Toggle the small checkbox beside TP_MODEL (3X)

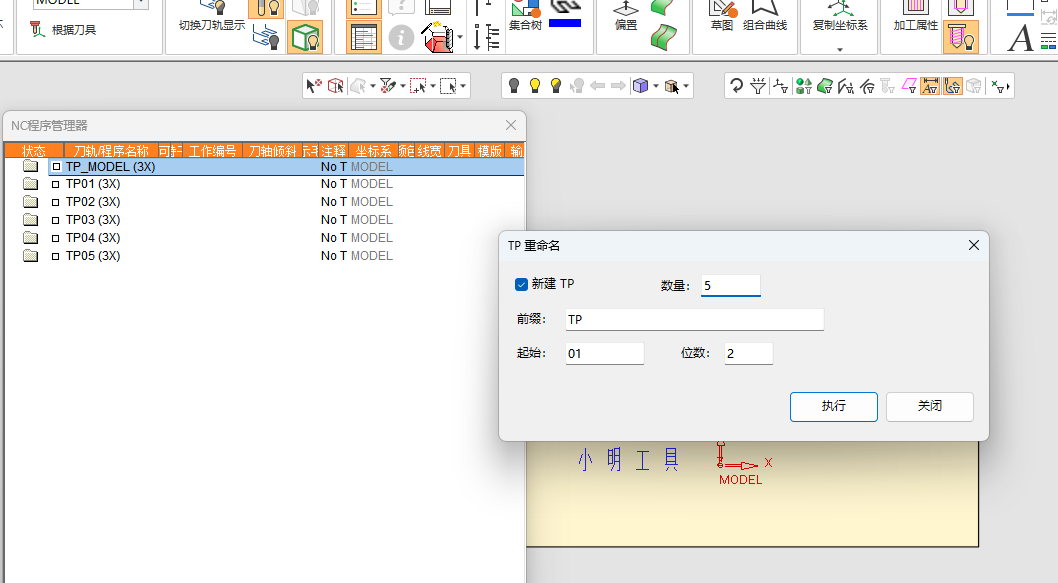57,167
